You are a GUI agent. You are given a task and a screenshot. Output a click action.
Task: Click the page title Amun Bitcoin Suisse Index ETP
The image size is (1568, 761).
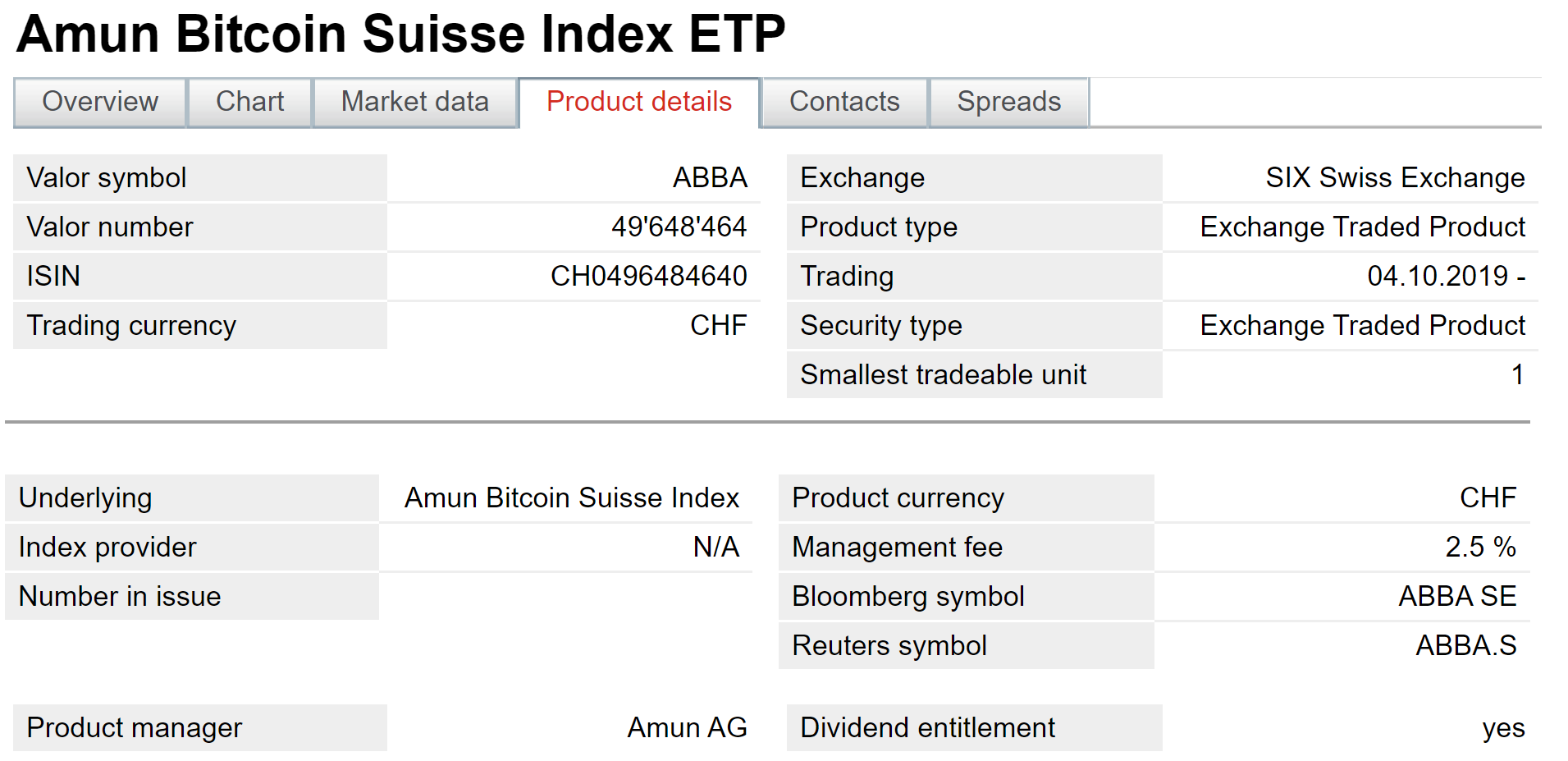pyautogui.click(x=400, y=34)
